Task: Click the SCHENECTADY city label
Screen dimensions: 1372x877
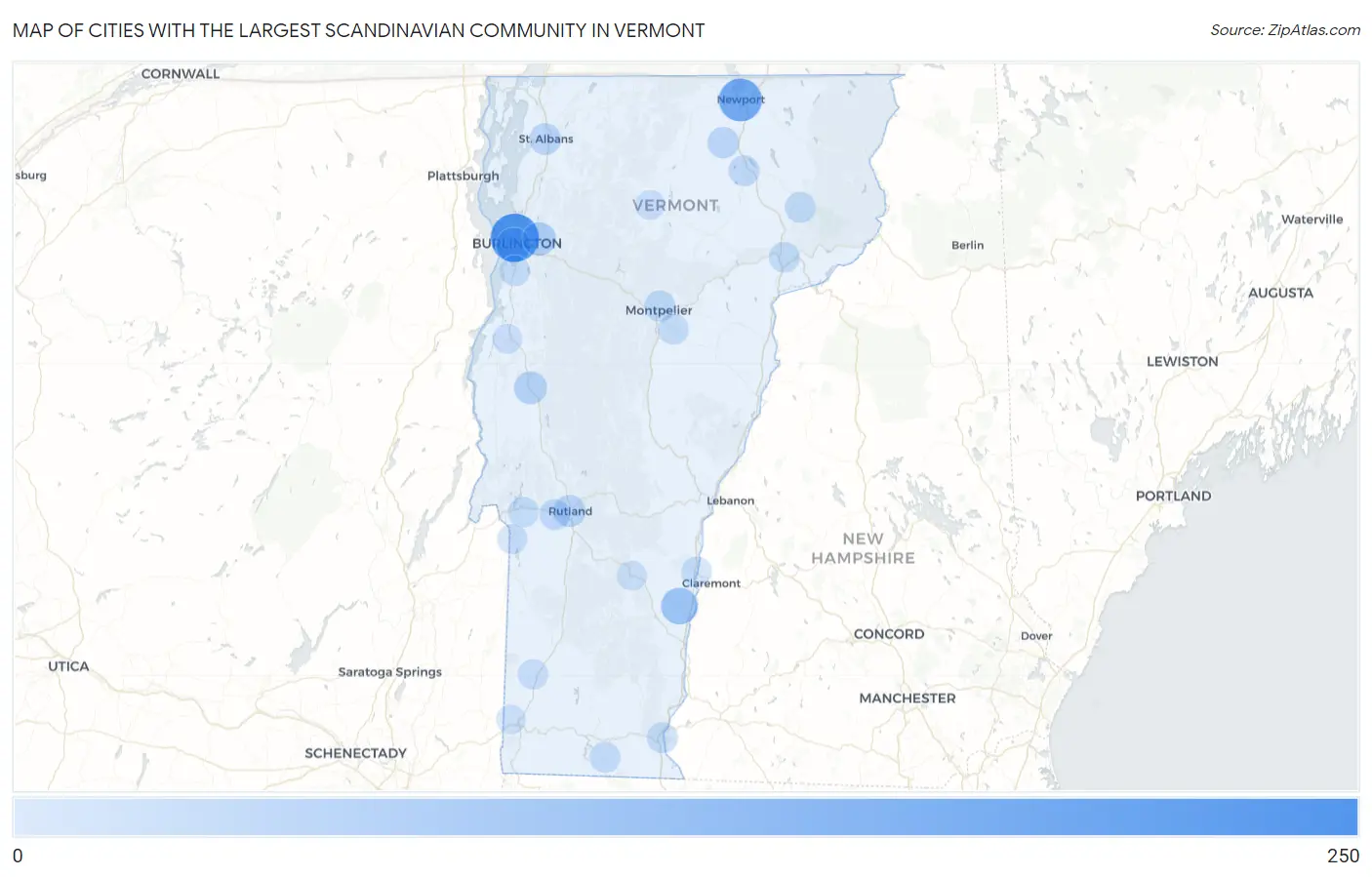Action: coord(355,753)
